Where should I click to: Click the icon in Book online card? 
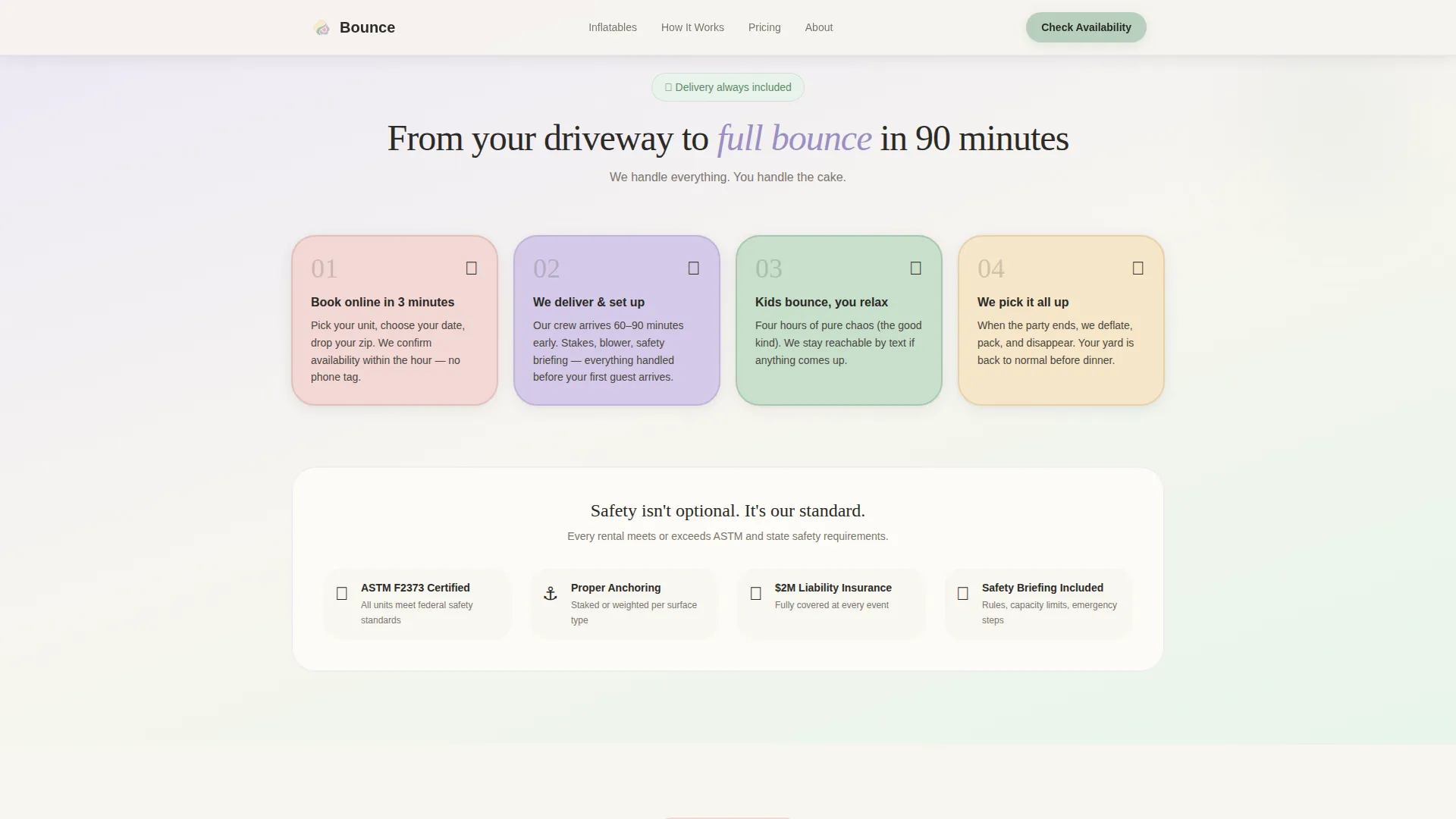click(472, 268)
